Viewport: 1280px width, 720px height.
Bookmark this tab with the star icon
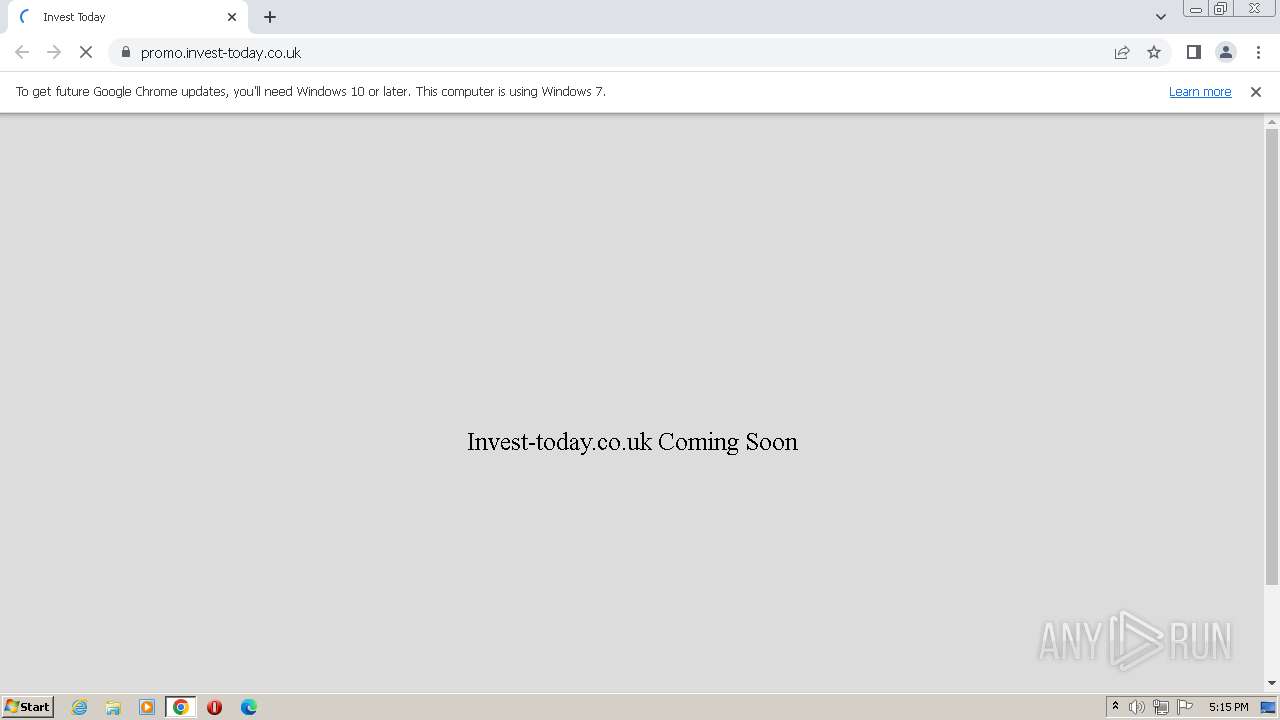coord(1154,52)
